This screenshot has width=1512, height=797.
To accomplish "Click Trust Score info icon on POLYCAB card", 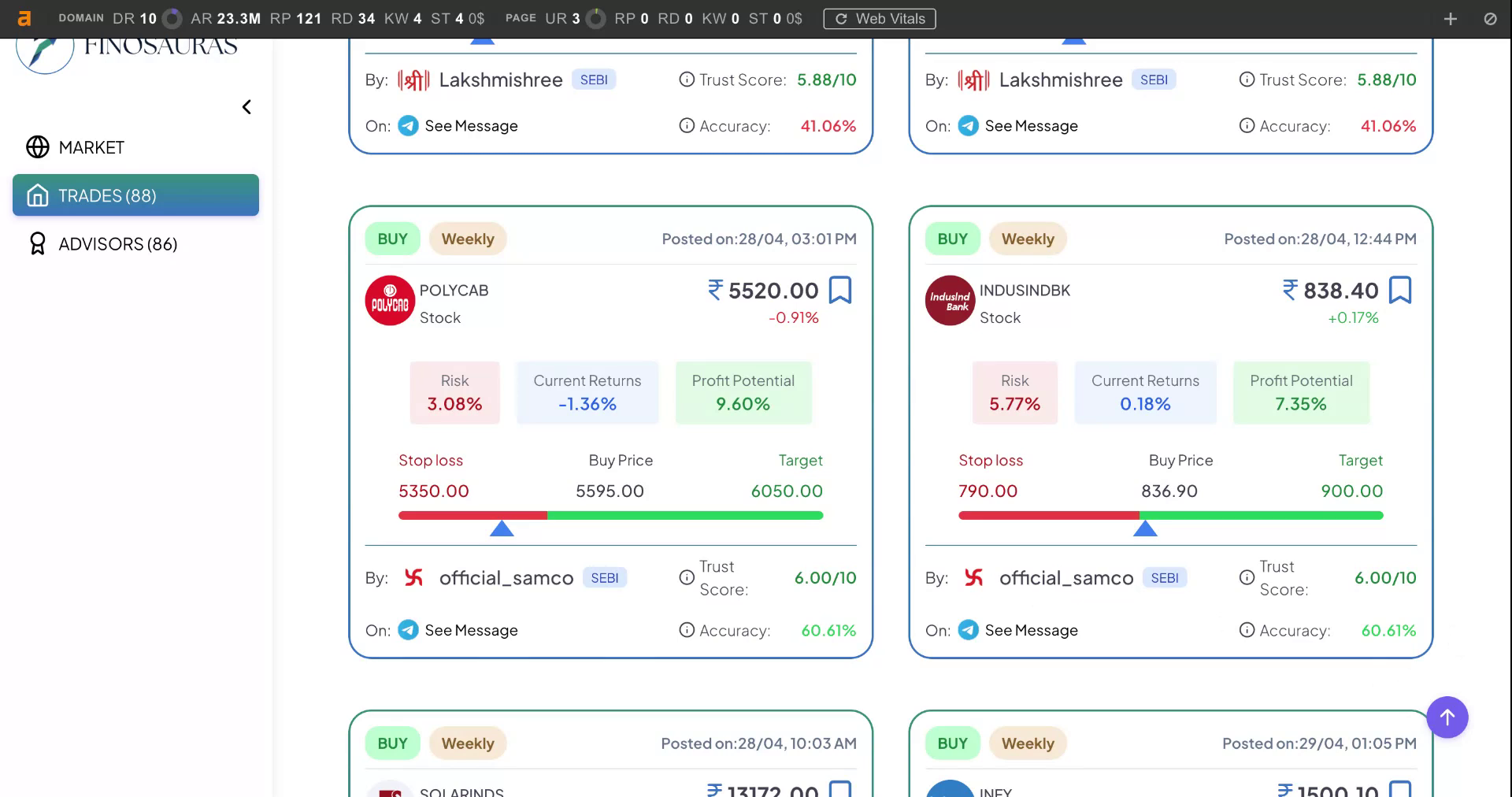I will pos(687,578).
